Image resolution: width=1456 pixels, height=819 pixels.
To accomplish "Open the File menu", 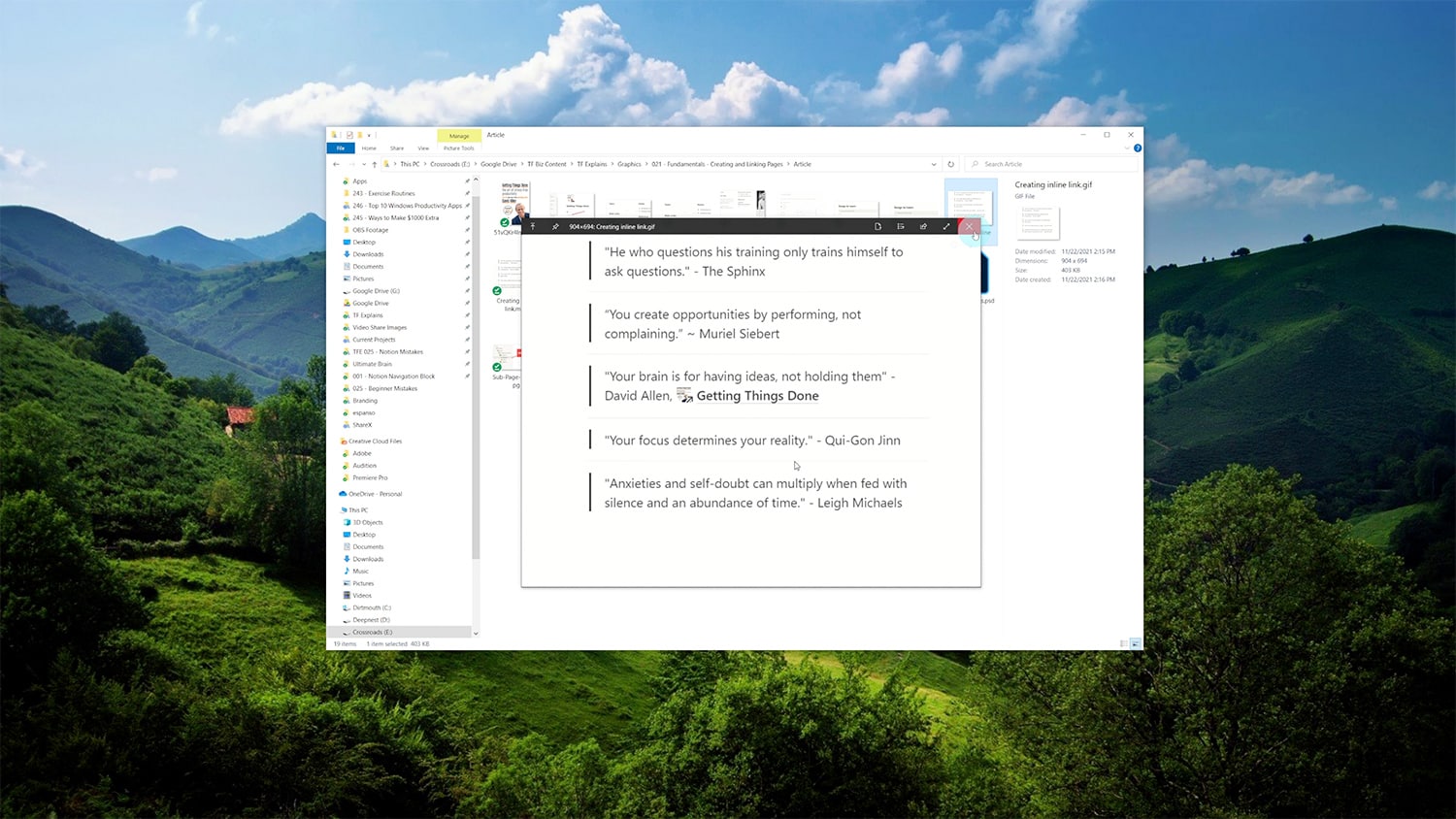I will (x=341, y=147).
